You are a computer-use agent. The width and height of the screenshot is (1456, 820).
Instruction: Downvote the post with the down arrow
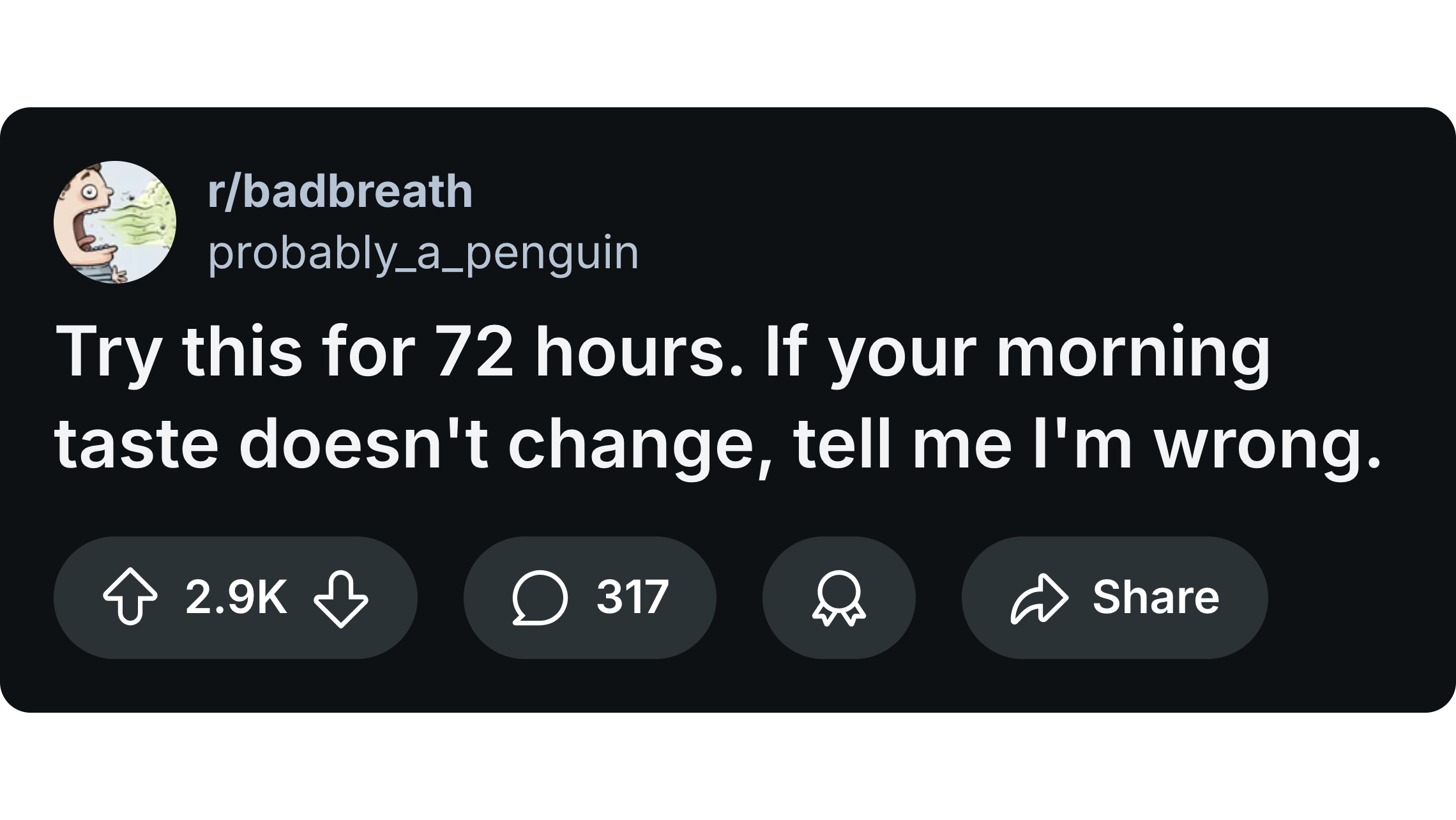(x=340, y=598)
